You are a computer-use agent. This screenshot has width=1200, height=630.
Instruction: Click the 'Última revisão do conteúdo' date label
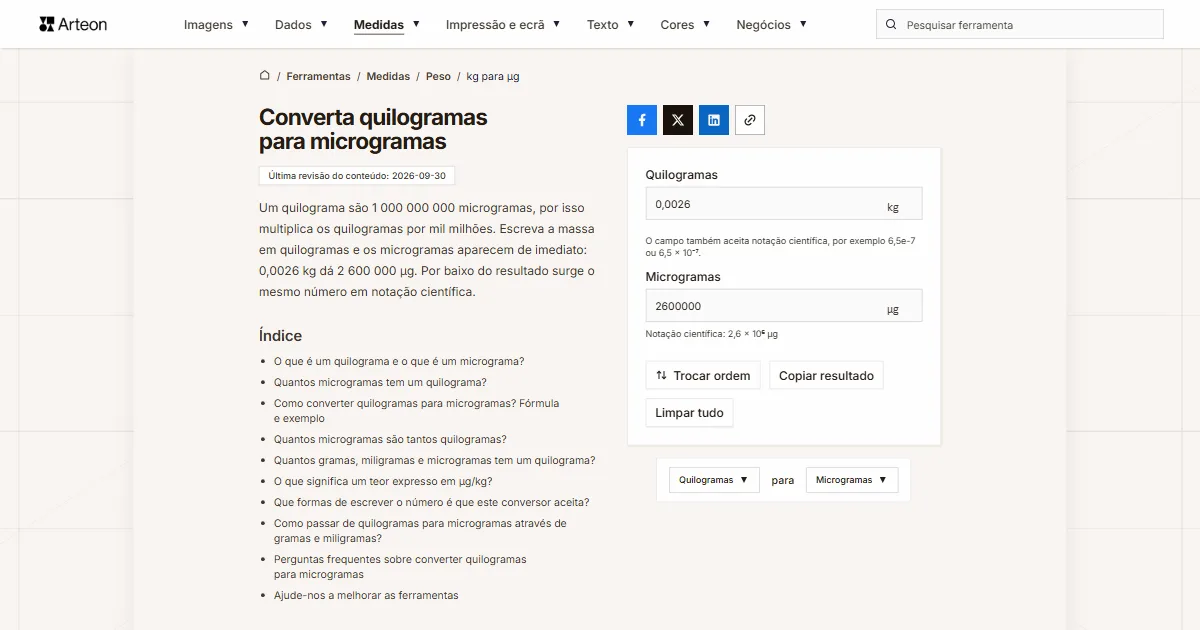click(357, 175)
